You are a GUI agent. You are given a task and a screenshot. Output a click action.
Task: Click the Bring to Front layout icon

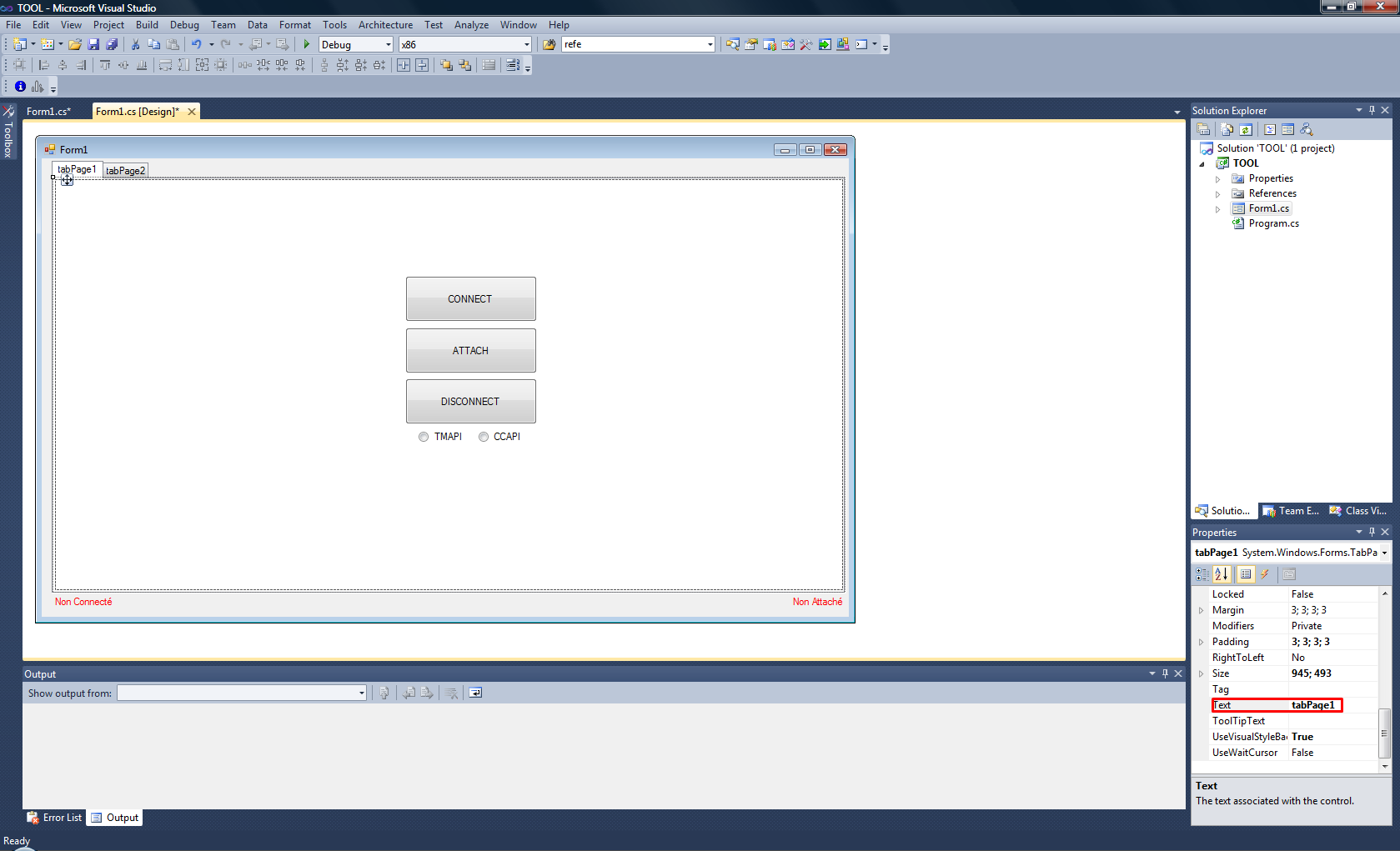[446, 65]
